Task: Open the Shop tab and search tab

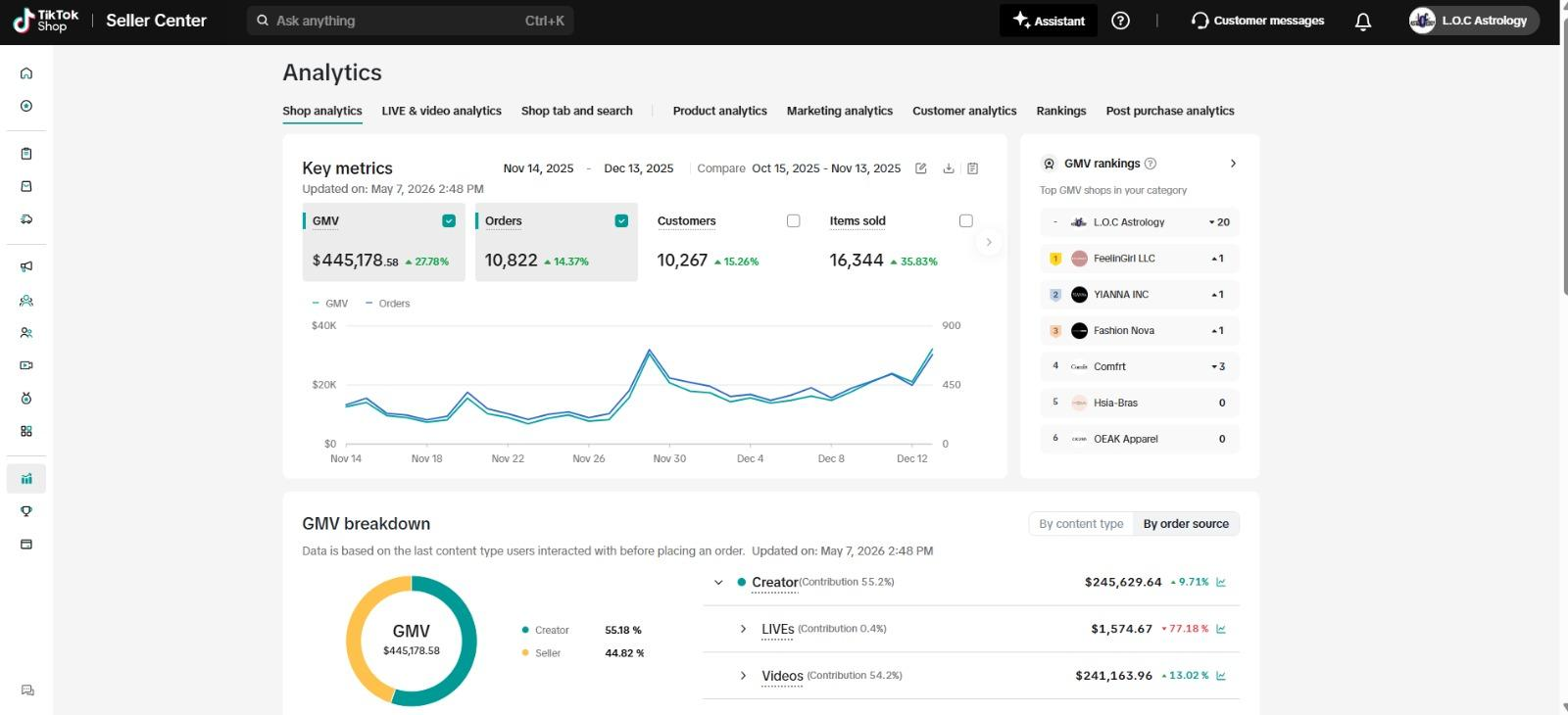Action: [577, 111]
